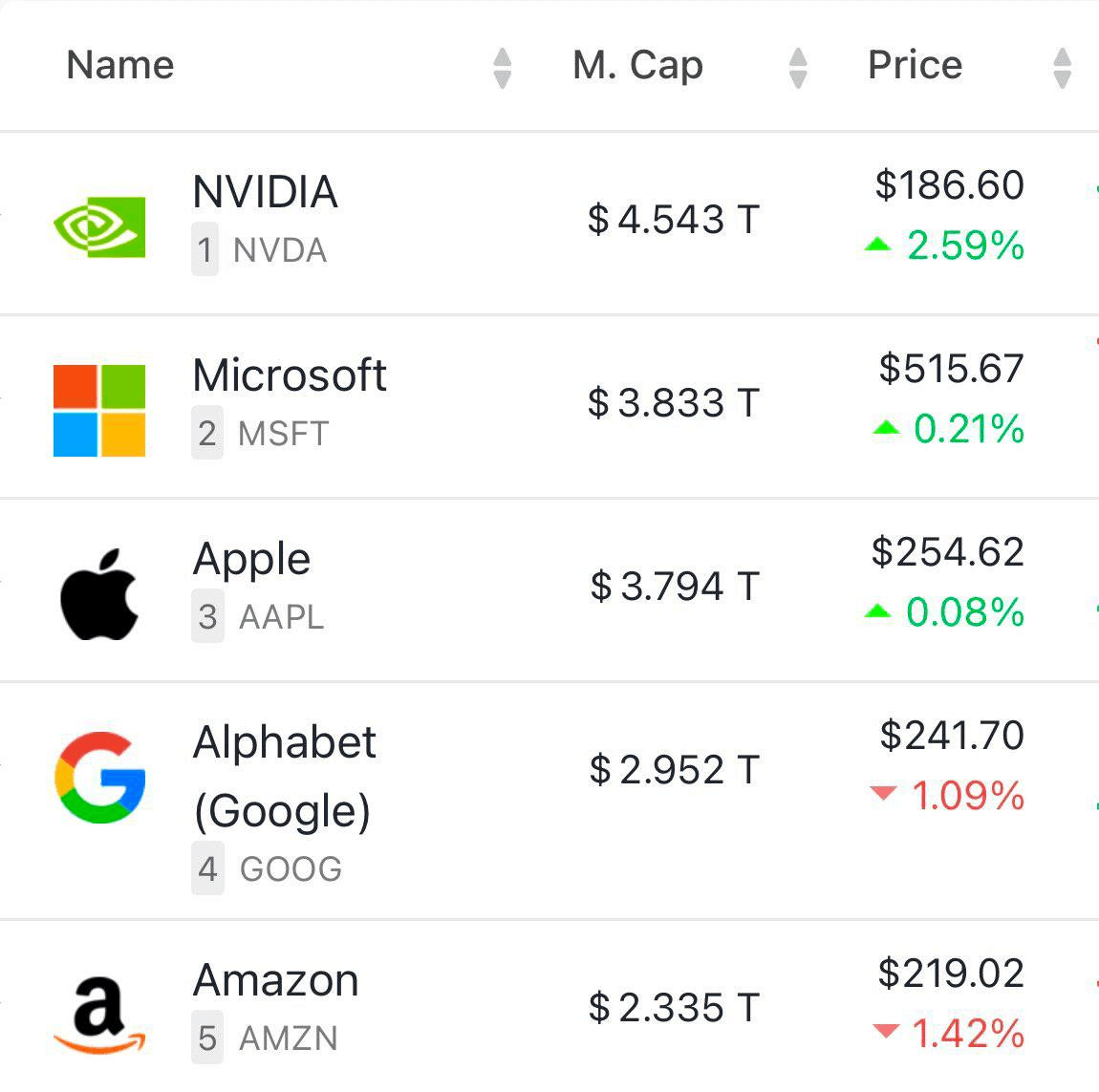Viewport: 1099px width, 1092px height.
Task: Click Microsoft's $515.67 share price
Action: click(951, 369)
